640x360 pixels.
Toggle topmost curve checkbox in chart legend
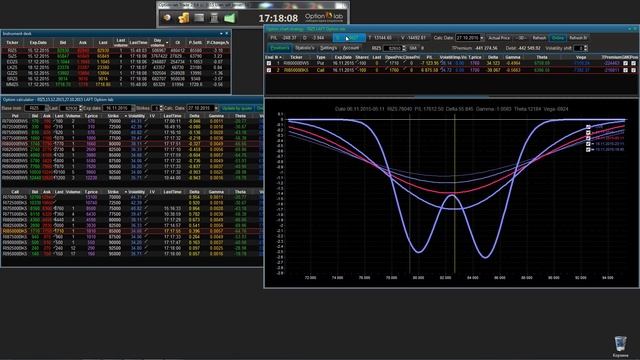(x=588, y=127)
